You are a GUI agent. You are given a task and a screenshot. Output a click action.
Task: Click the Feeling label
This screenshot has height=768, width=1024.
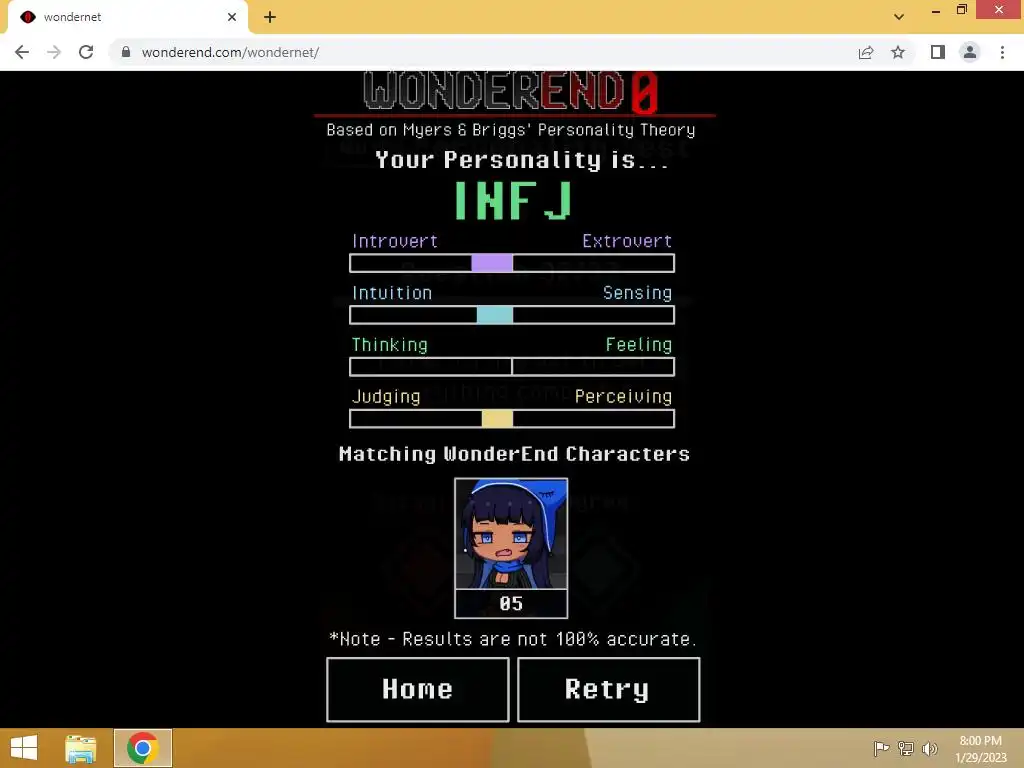[x=639, y=344]
